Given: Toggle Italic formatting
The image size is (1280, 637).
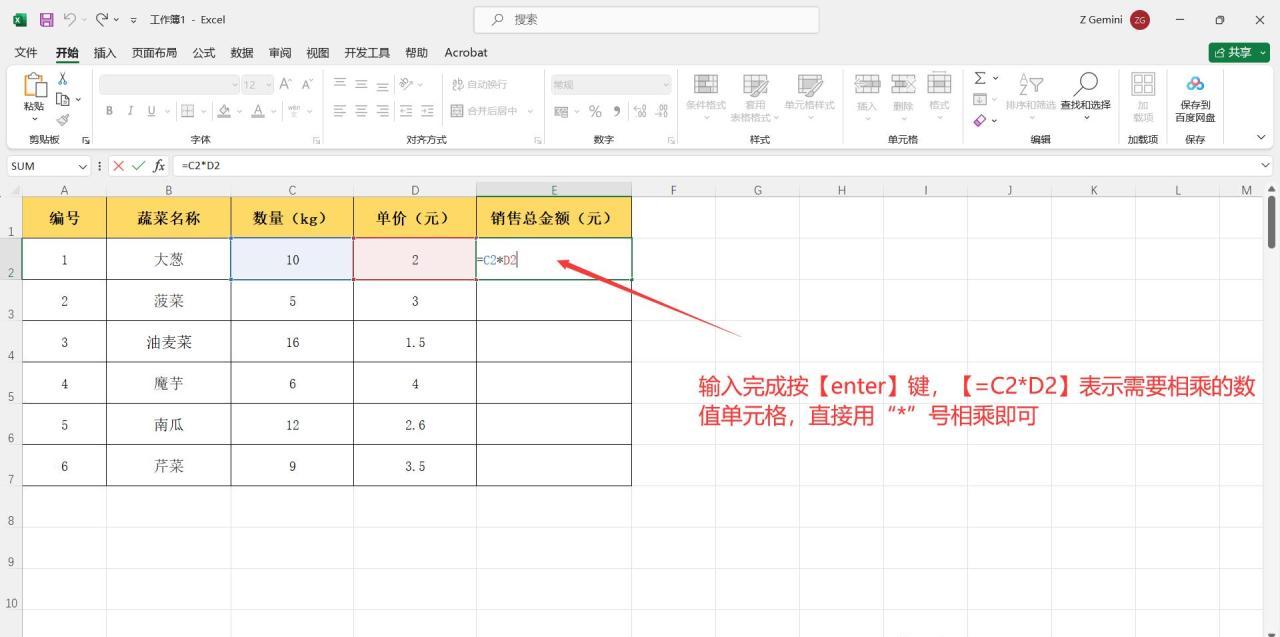Looking at the screenshot, I should (x=130, y=110).
